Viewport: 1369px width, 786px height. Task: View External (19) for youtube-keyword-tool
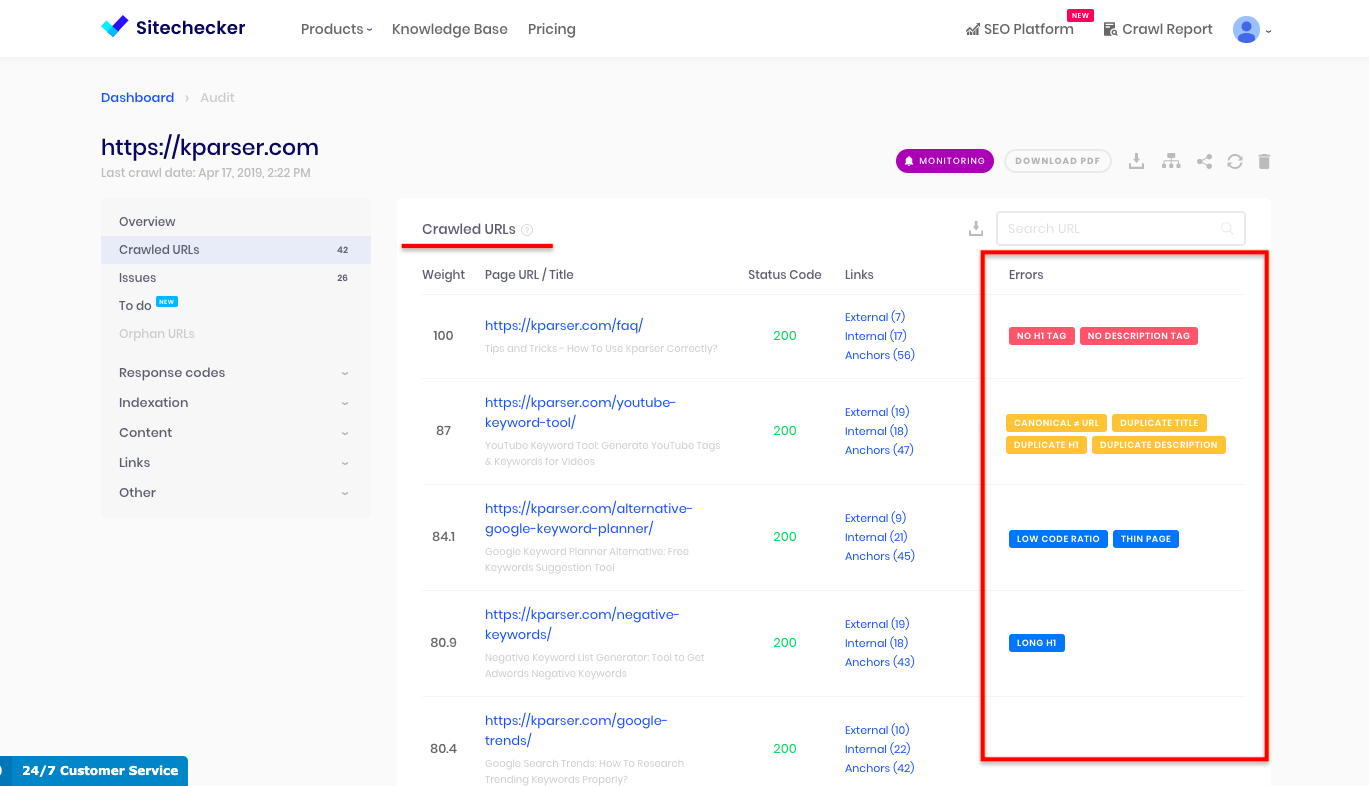877,412
